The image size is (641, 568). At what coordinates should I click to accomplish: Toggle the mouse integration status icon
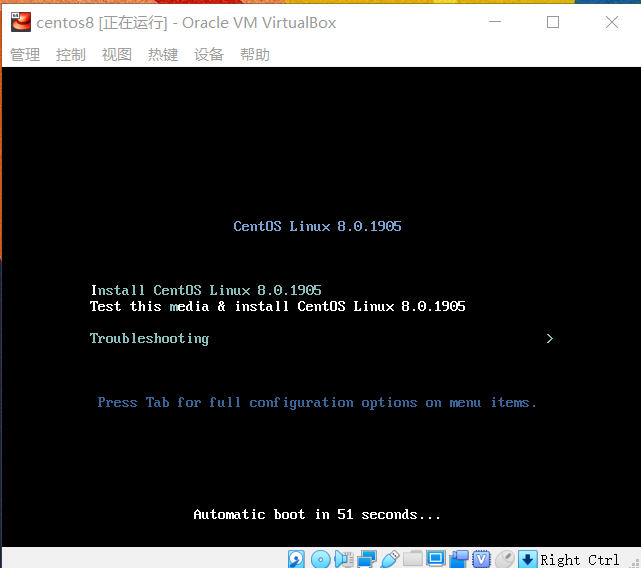click(505, 559)
